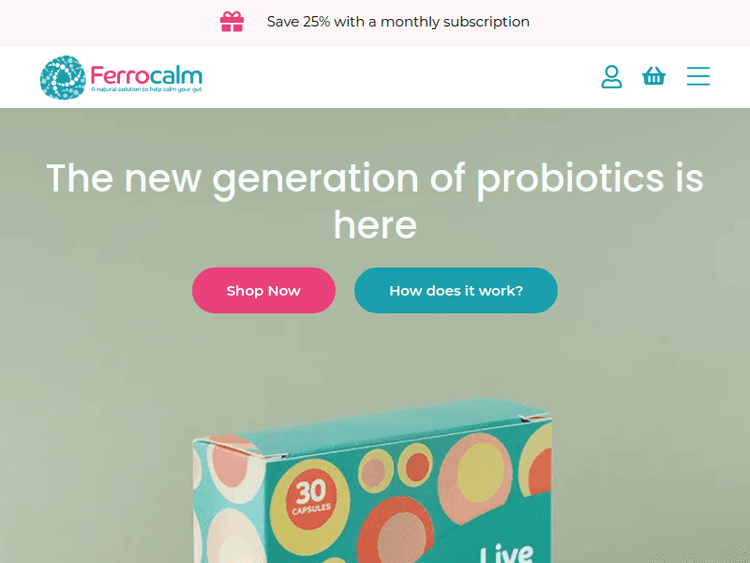
Task: Click the Ferrocalm wordmark text
Action: (146, 75)
